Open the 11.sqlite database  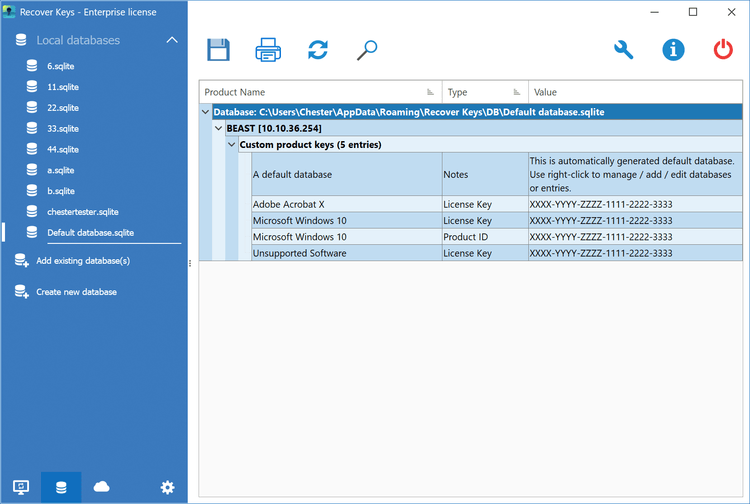(x=63, y=87)
